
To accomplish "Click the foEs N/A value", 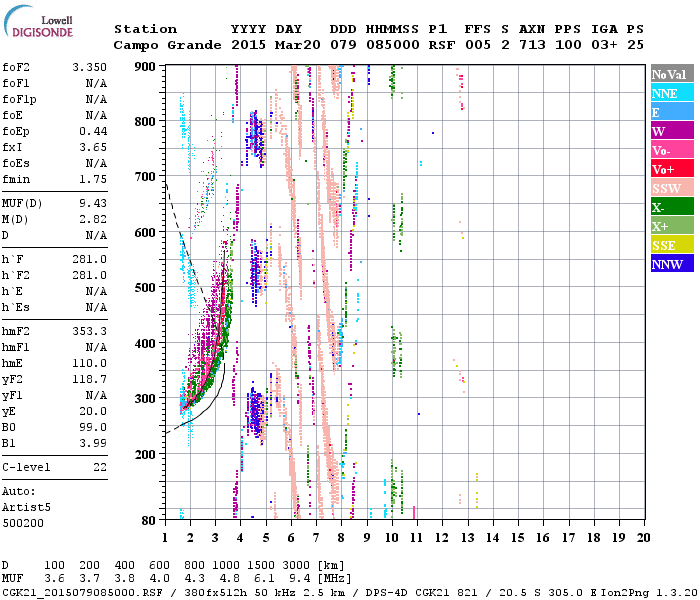I will 96,163.
